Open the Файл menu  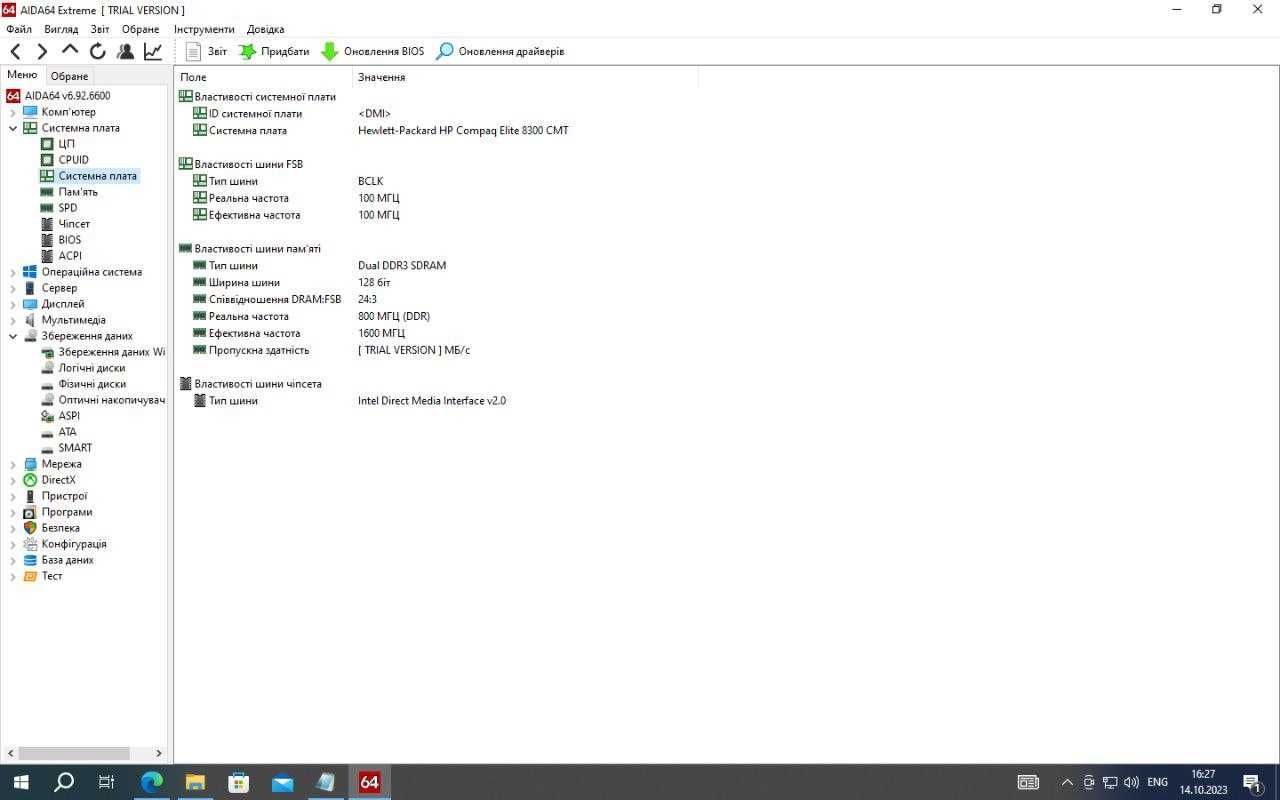click(19, 29)
